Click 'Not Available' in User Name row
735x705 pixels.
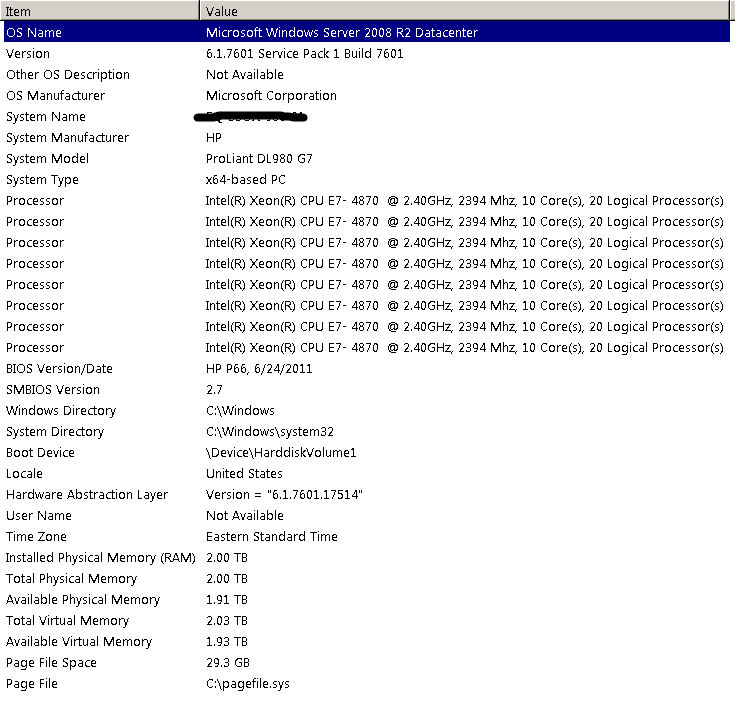pyautogui.click(x=245, y=516)
